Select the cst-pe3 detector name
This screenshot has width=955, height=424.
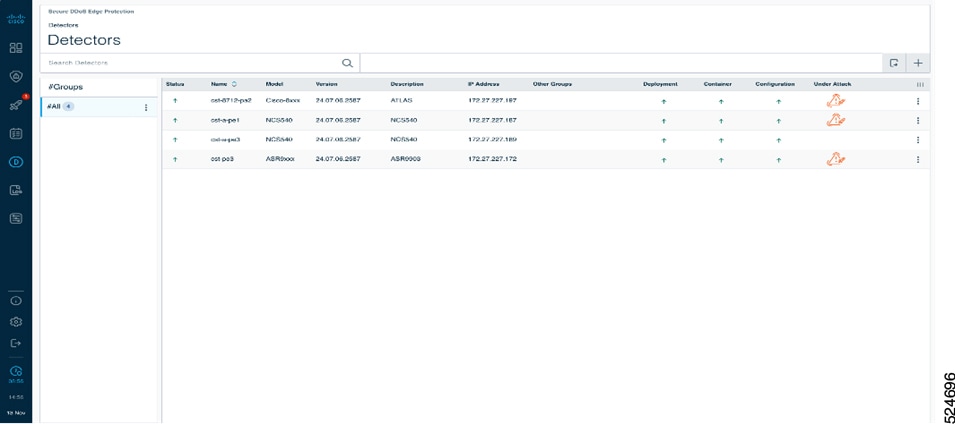click(224, 159)
